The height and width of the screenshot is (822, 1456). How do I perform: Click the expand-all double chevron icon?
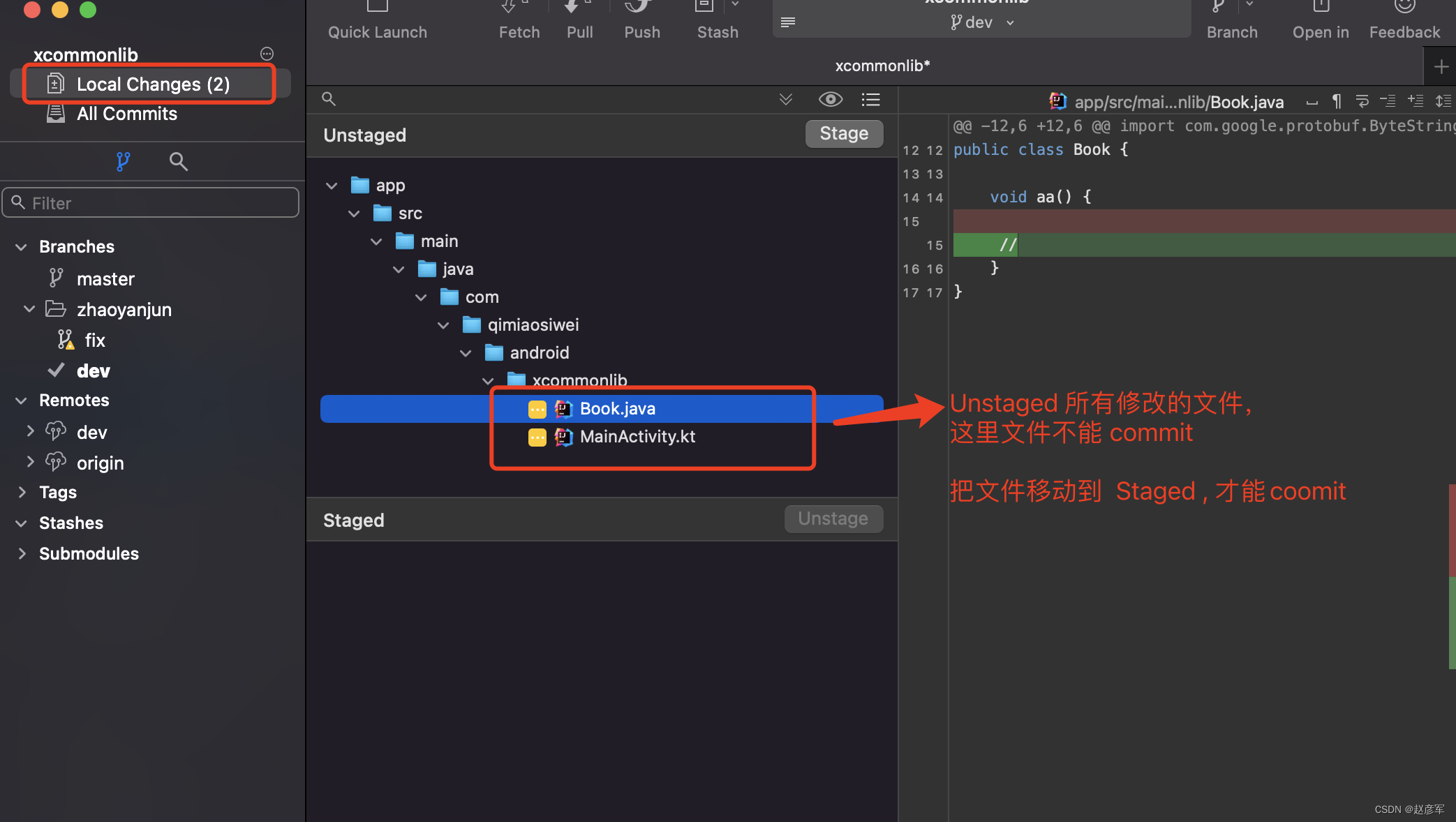pyautogui.click(x=786, y=99)
